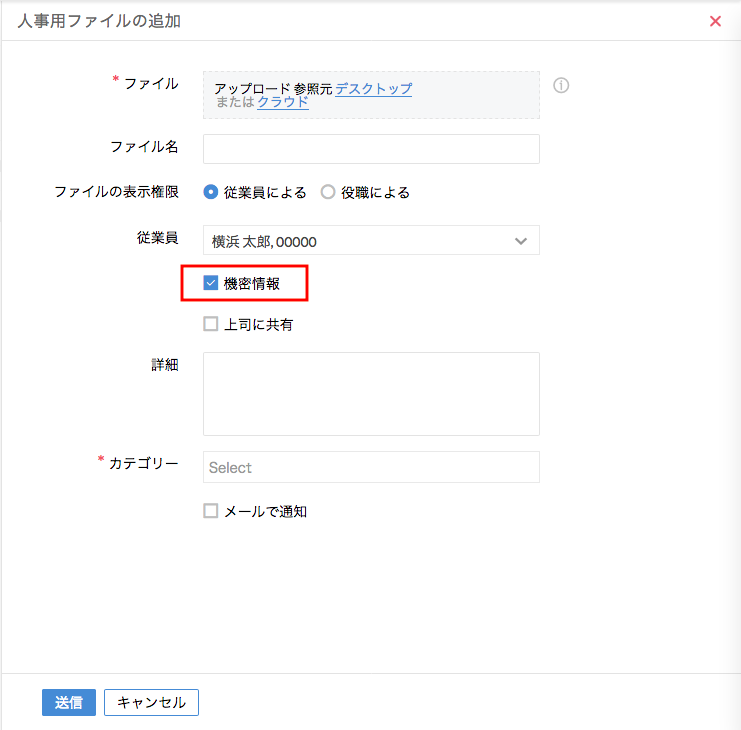The image size is (741, 730).
Task: Enable the 上司に共有 checkbox
Action: click(210, 324)
